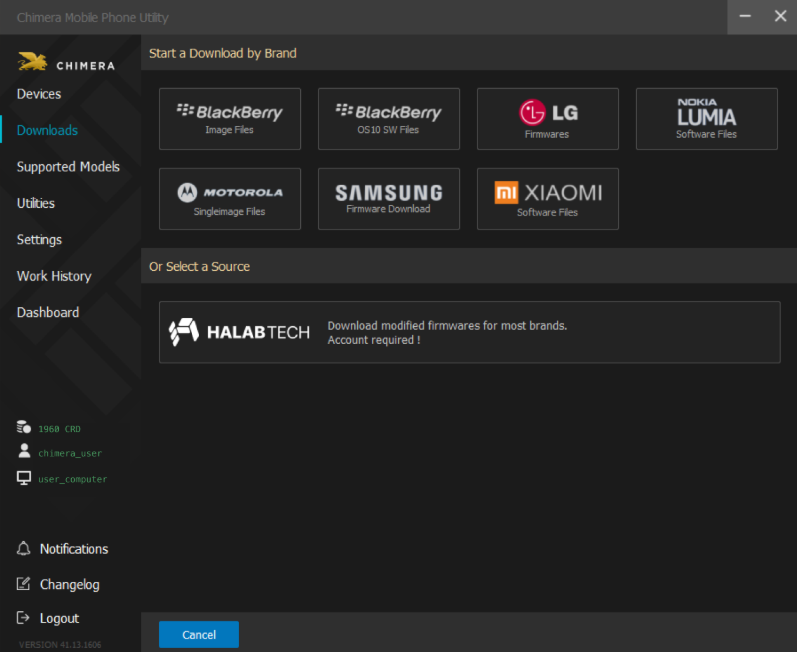Open Settings from the sidebar

39,240
